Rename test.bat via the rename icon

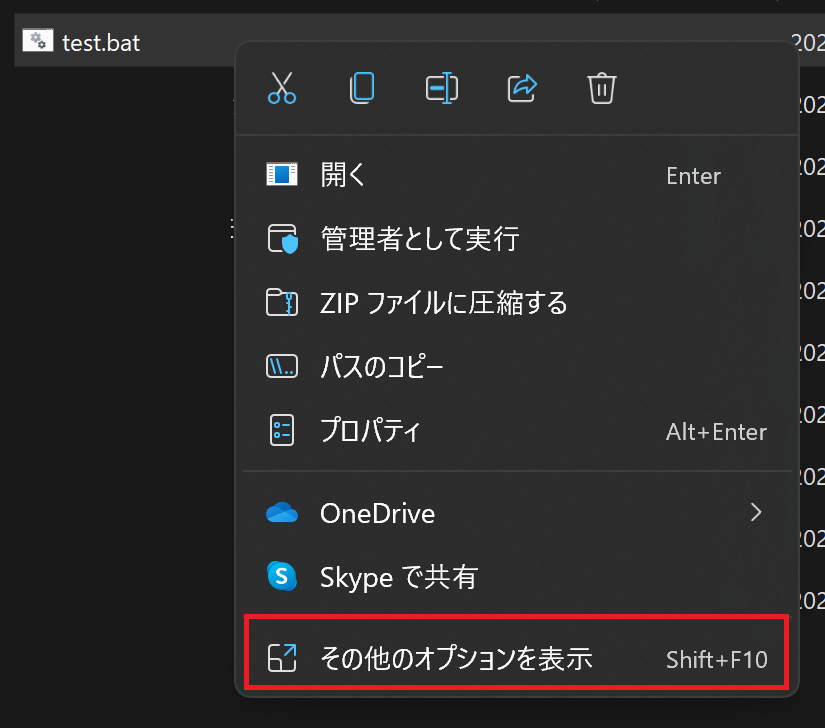click(x=442, y=88)
